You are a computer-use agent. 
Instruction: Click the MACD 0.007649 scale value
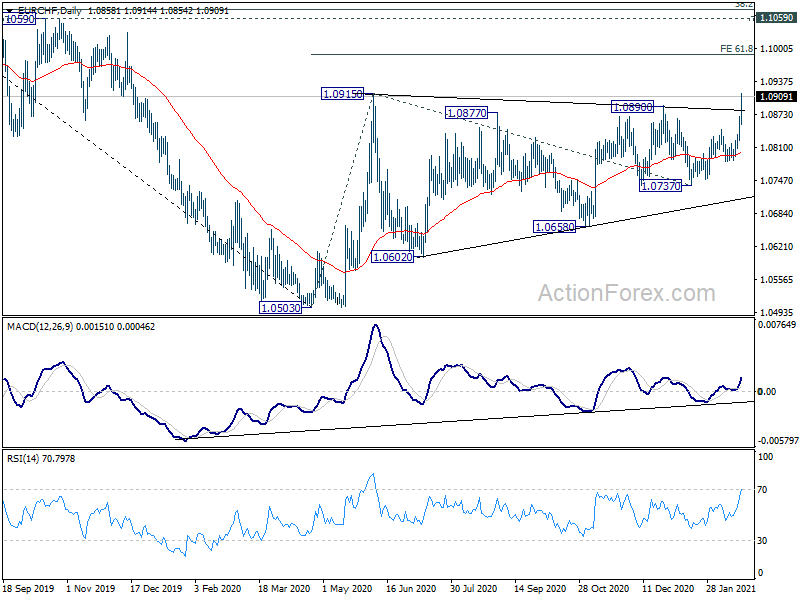coord(777,324)
